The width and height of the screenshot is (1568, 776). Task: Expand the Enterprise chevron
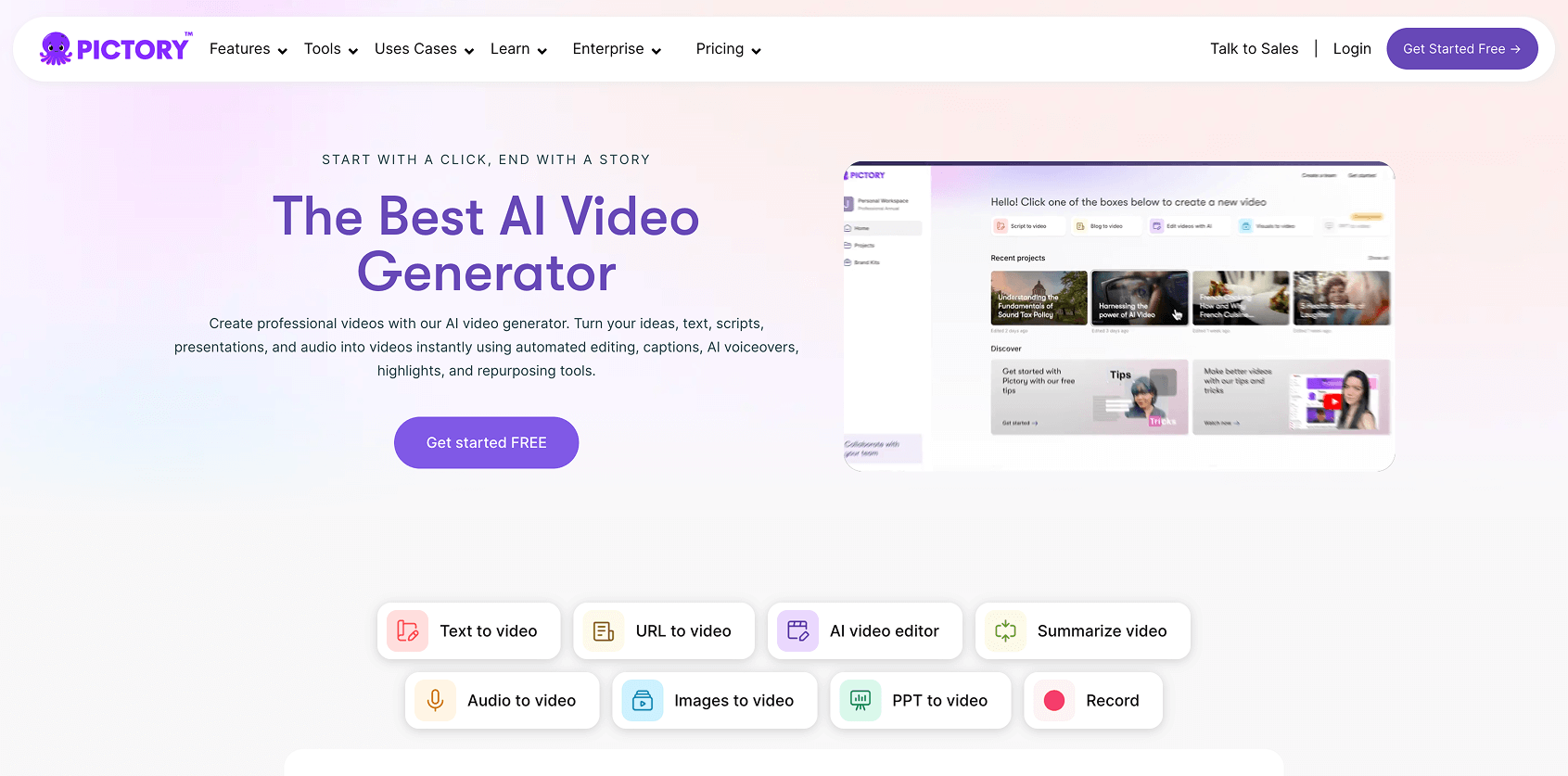pyautogui.click(x=656, y=51)
